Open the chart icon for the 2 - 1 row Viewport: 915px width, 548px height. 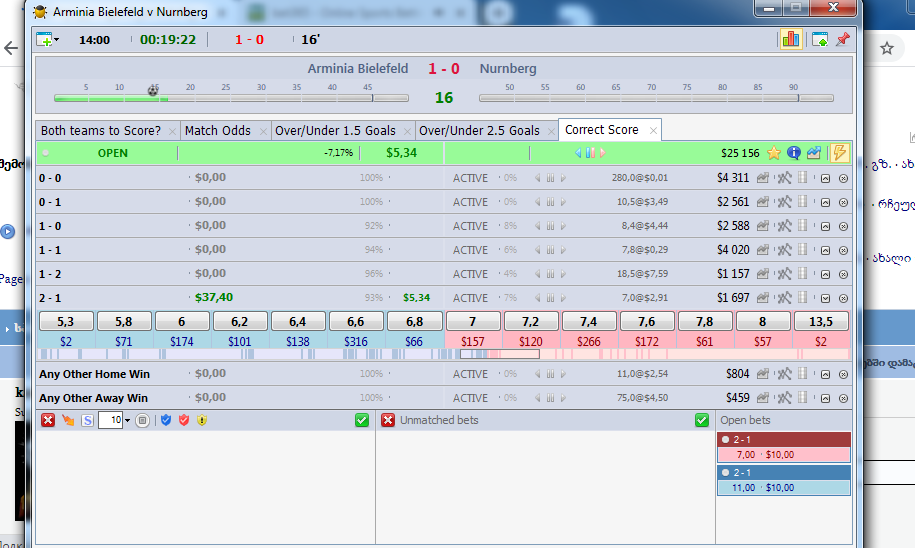pyautogui.click(x=763, y=298)
